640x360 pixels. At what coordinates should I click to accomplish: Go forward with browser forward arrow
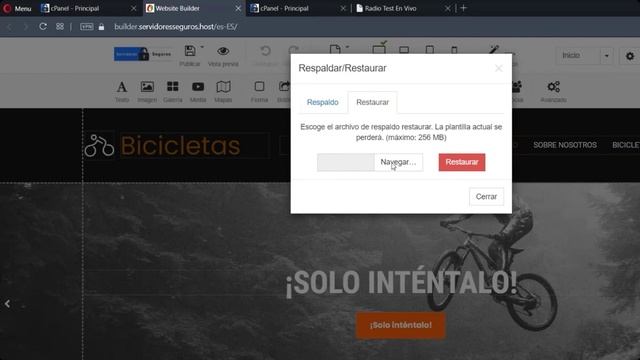[x=26, y=27]
